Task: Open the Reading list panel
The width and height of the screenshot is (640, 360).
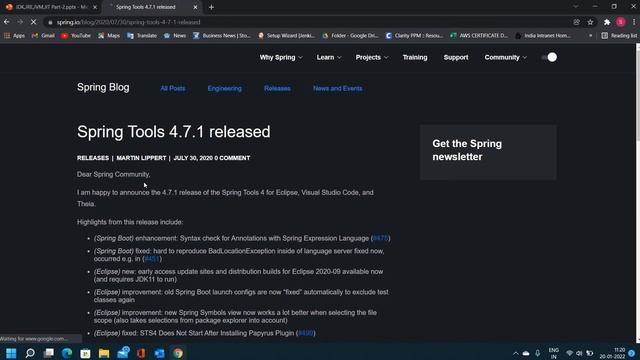Action: 619,36
